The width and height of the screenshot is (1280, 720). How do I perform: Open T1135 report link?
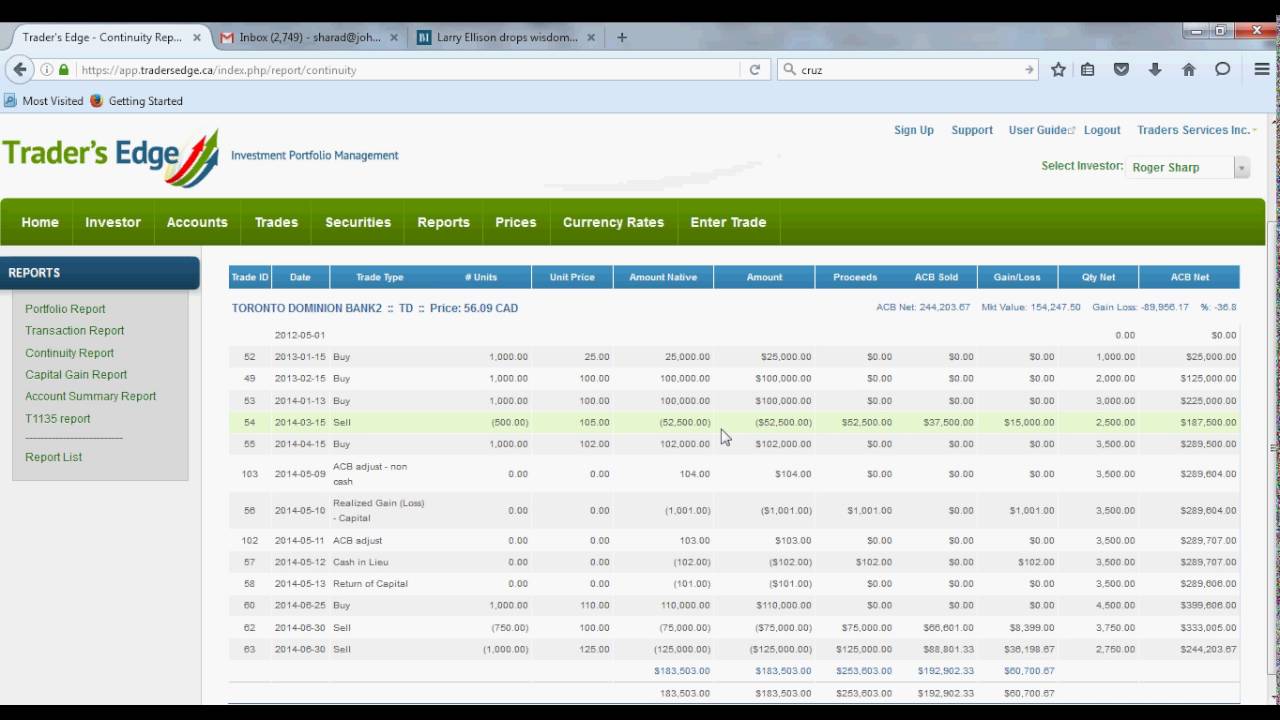58,419
